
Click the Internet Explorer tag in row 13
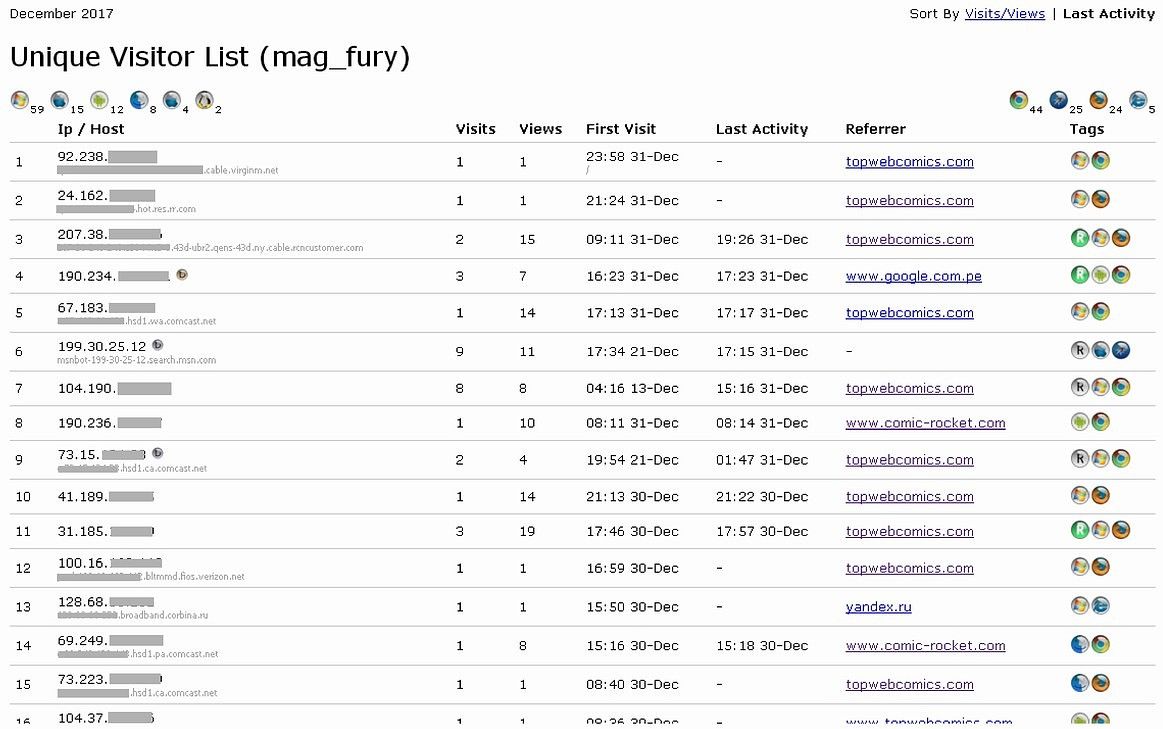pyautogui.click(x=1100, y=605)
